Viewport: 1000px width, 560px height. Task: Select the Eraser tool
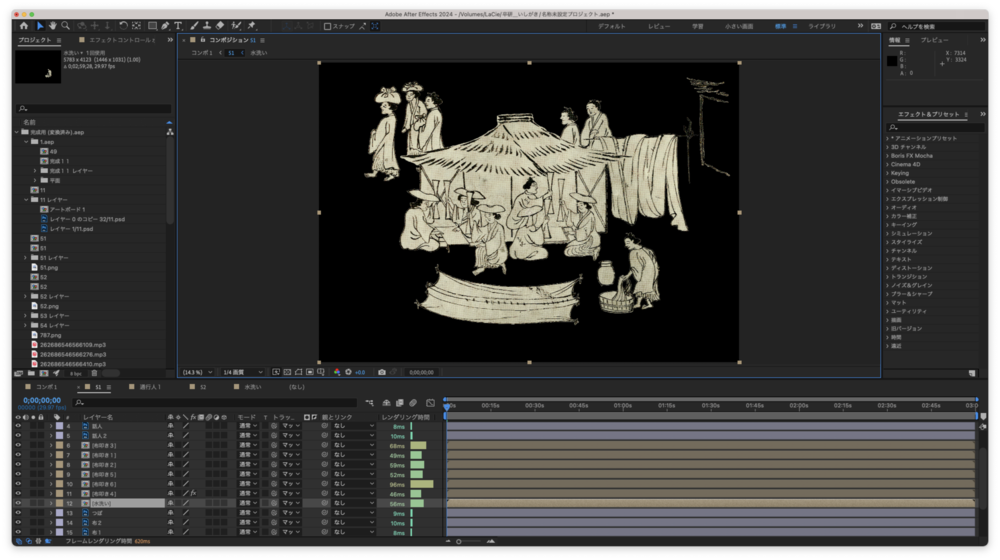point(220,26)
